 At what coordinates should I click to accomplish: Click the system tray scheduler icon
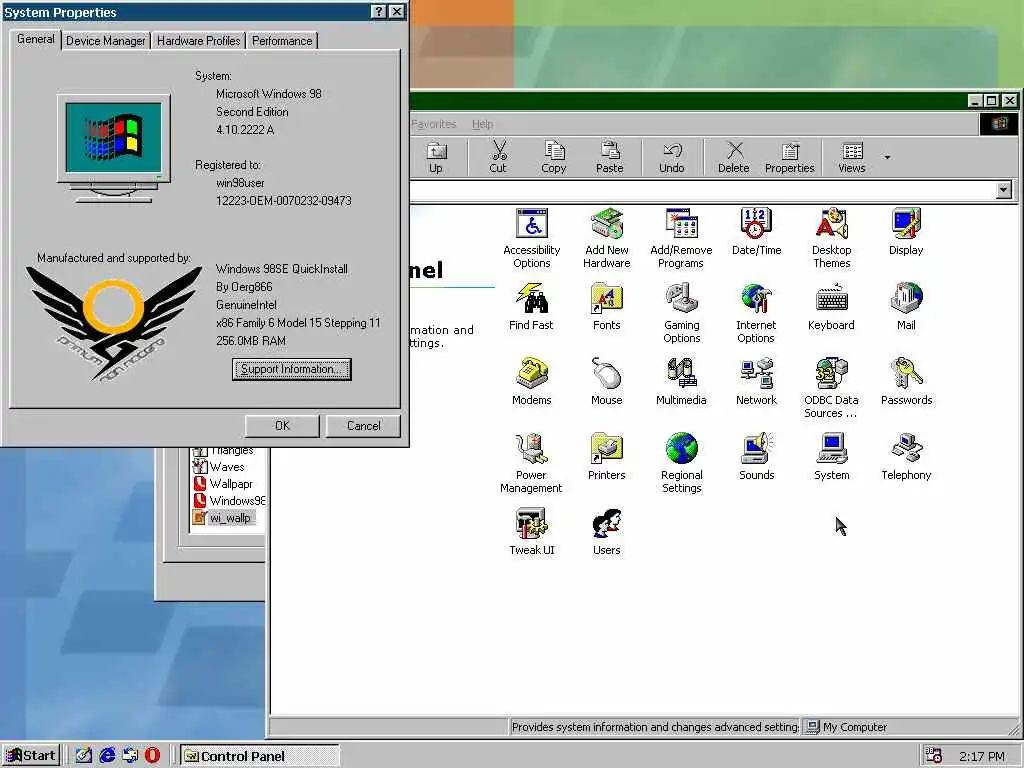point(935,756)
